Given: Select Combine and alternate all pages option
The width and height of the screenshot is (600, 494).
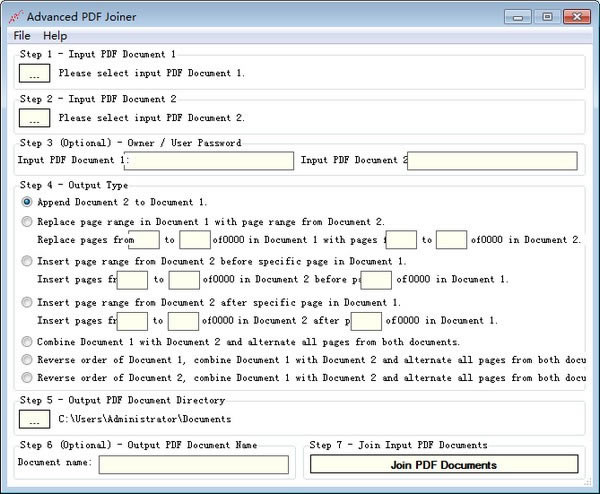Looking at the screenshot, I should click(x=27, y=341).
